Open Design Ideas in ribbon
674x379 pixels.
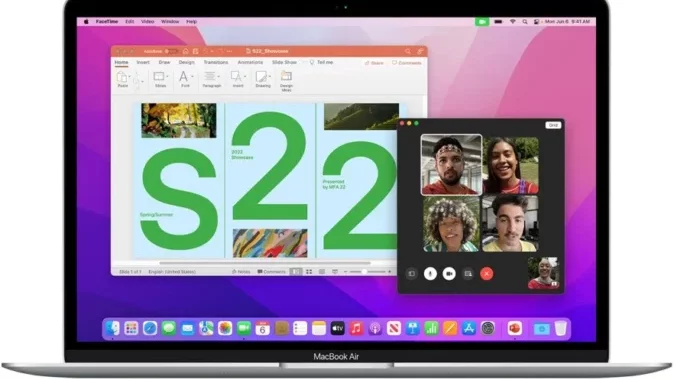point(286,81)
